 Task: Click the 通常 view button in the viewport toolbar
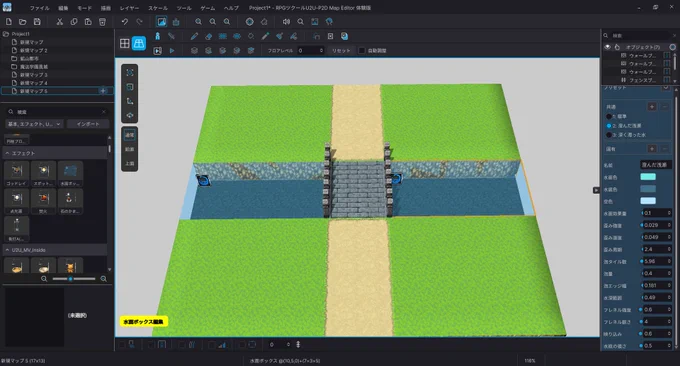pyautogui.click(x=129, y=135)
